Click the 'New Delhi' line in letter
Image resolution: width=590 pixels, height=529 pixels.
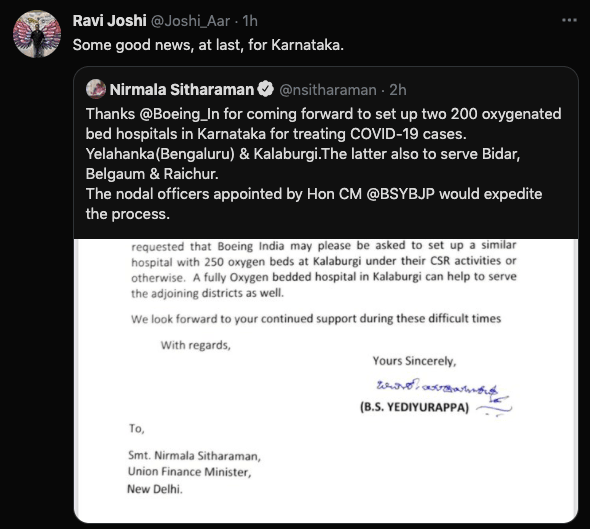click(155, 489)
